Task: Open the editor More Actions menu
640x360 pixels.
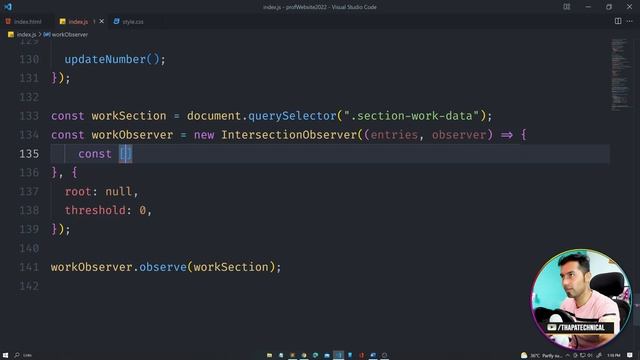Action: 629,21
